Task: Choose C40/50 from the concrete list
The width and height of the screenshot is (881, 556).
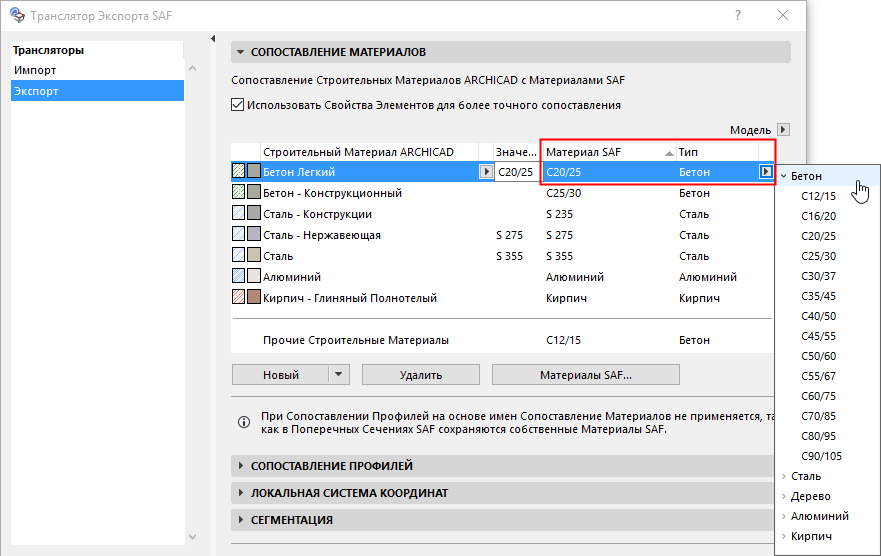Action: click(x=818, y=316)
